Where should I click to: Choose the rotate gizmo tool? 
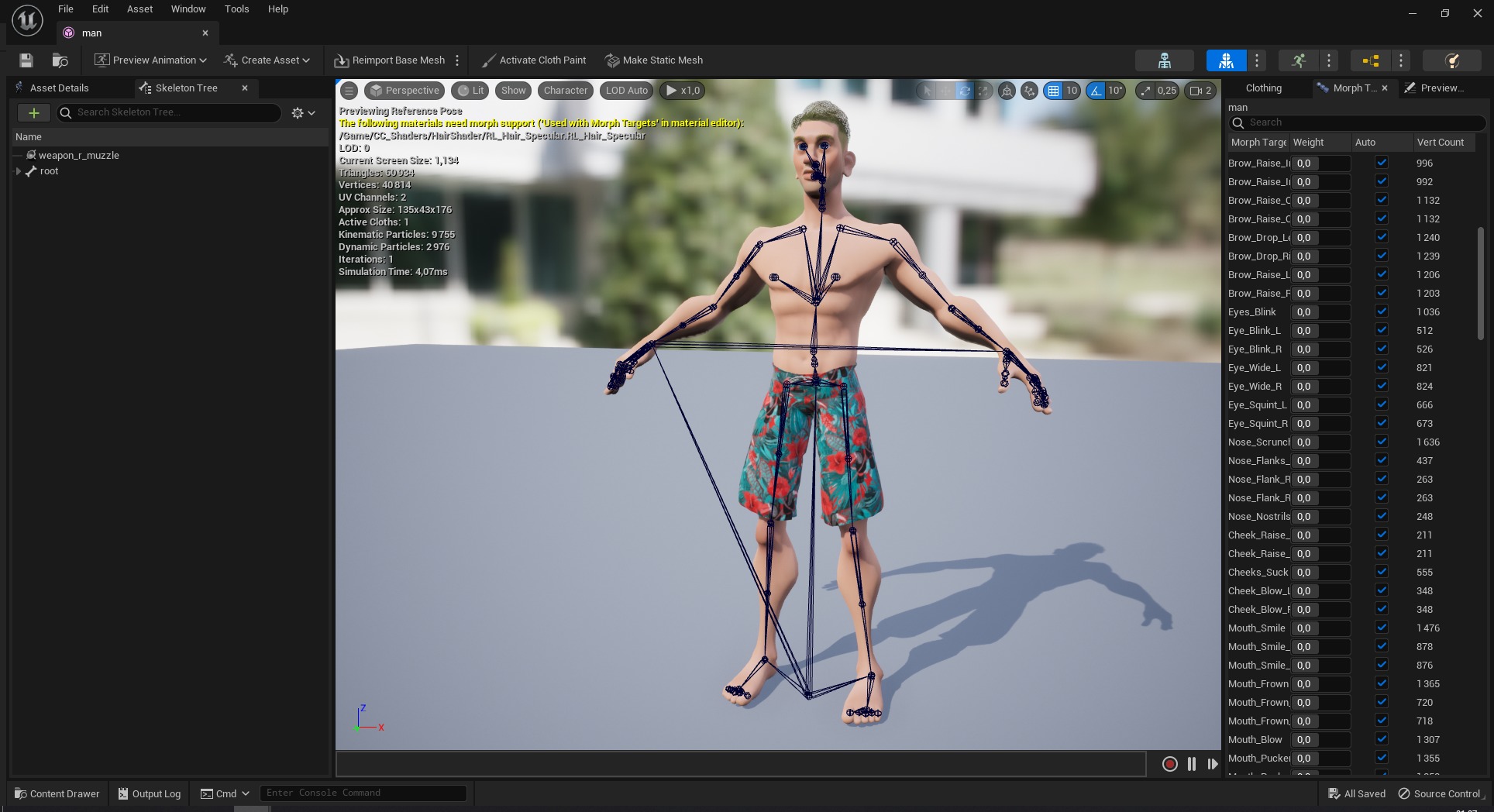pos(965,91)
